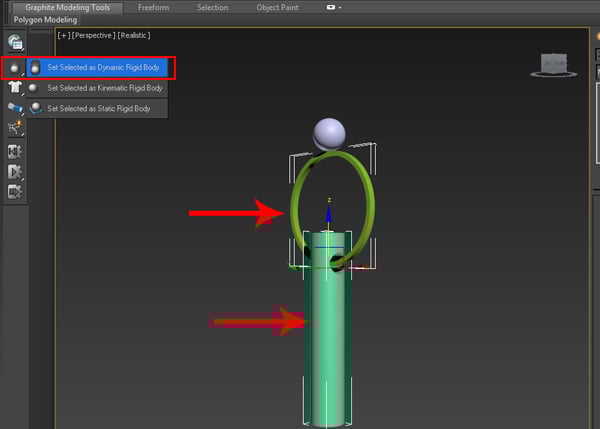Screen dimensions: 600x429
Task: Choose Set Selected as Kinematic Rigid Body
Action: tap(97, 88)
